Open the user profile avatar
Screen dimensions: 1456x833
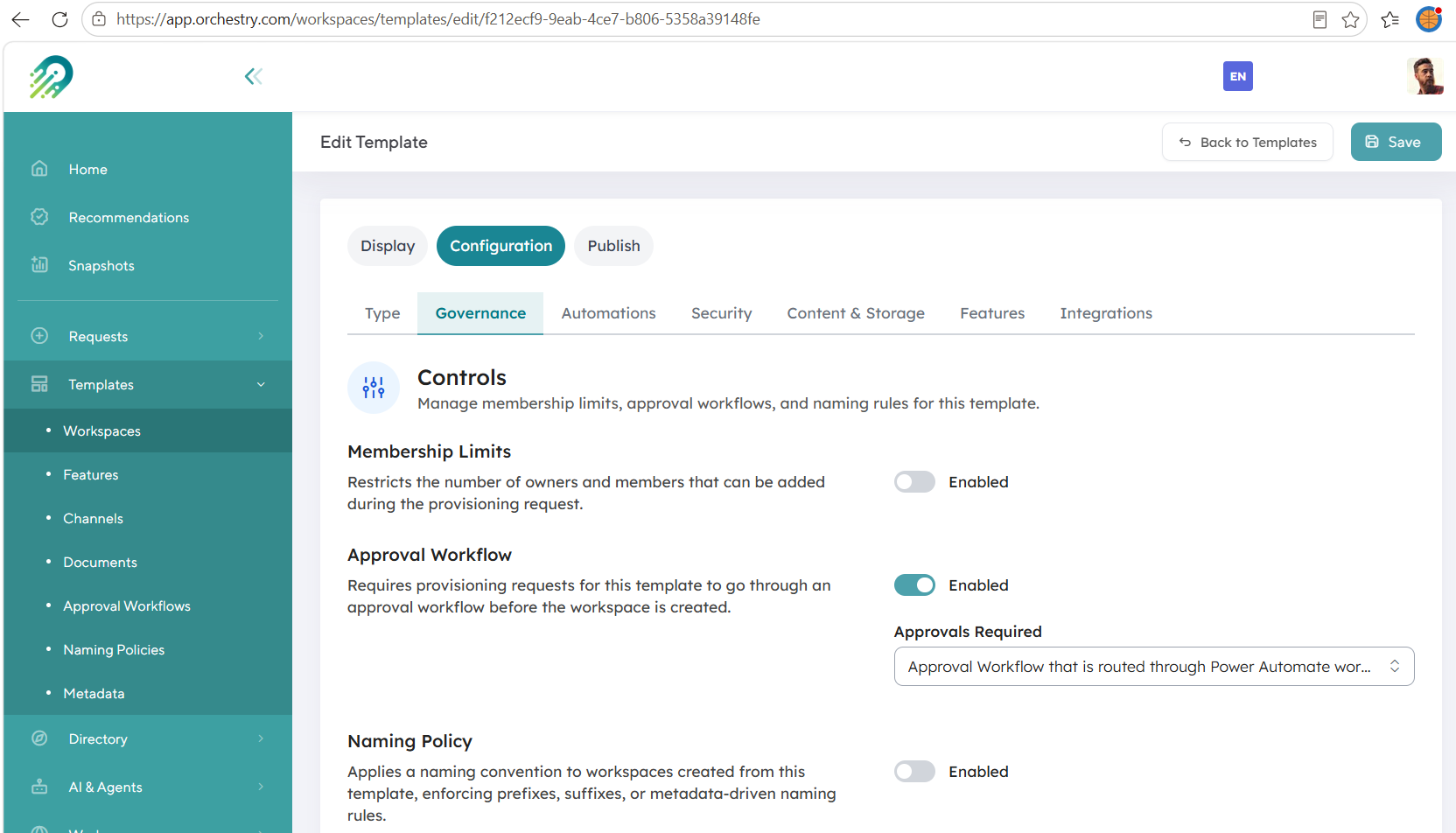click(1424, 76)
